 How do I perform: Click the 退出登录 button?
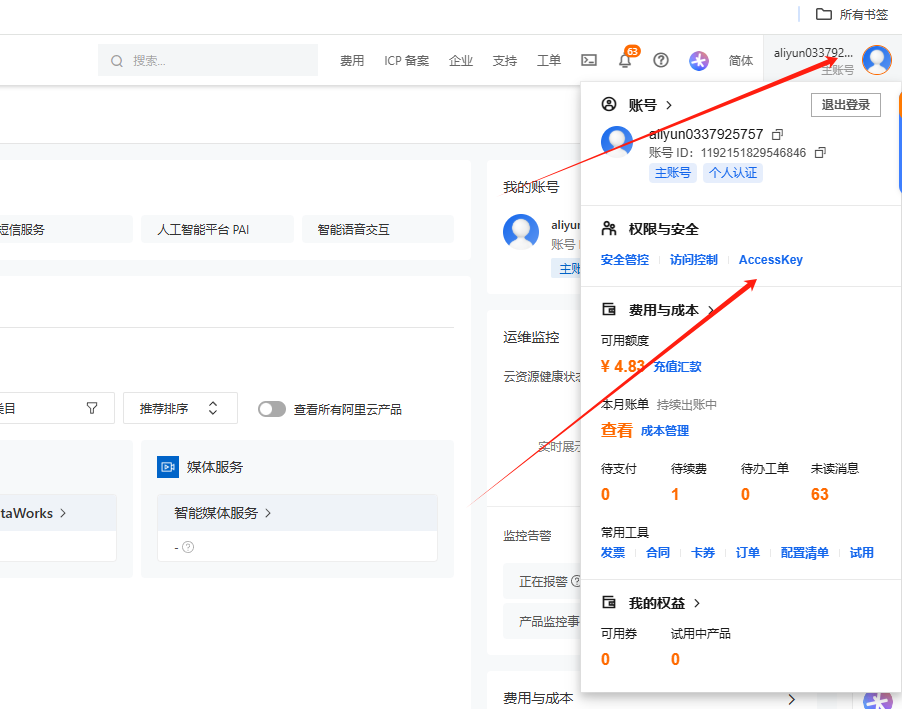point(846,105)
